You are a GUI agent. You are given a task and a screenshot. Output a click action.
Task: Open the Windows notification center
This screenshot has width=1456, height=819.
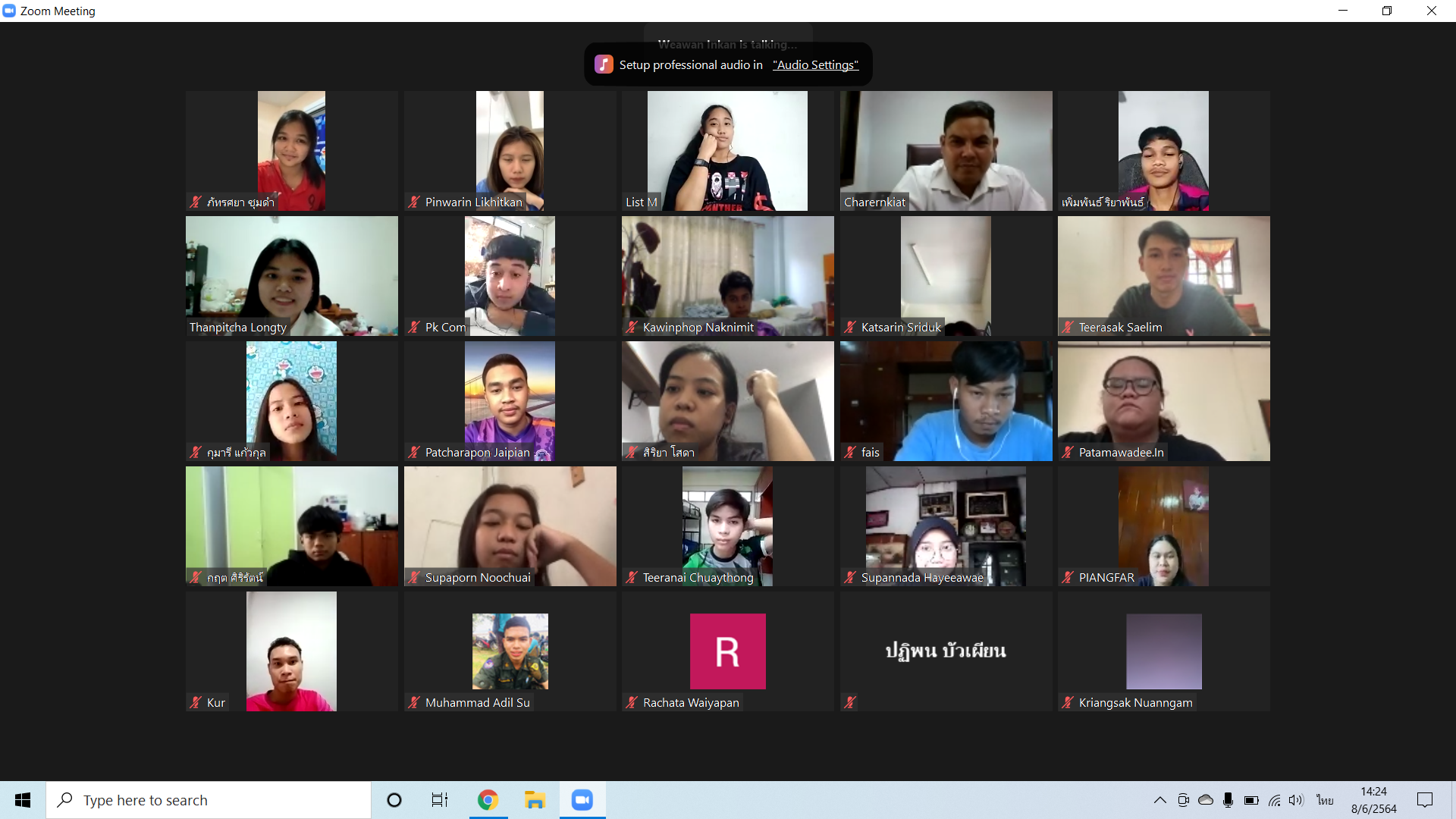tap(1425, 800)
